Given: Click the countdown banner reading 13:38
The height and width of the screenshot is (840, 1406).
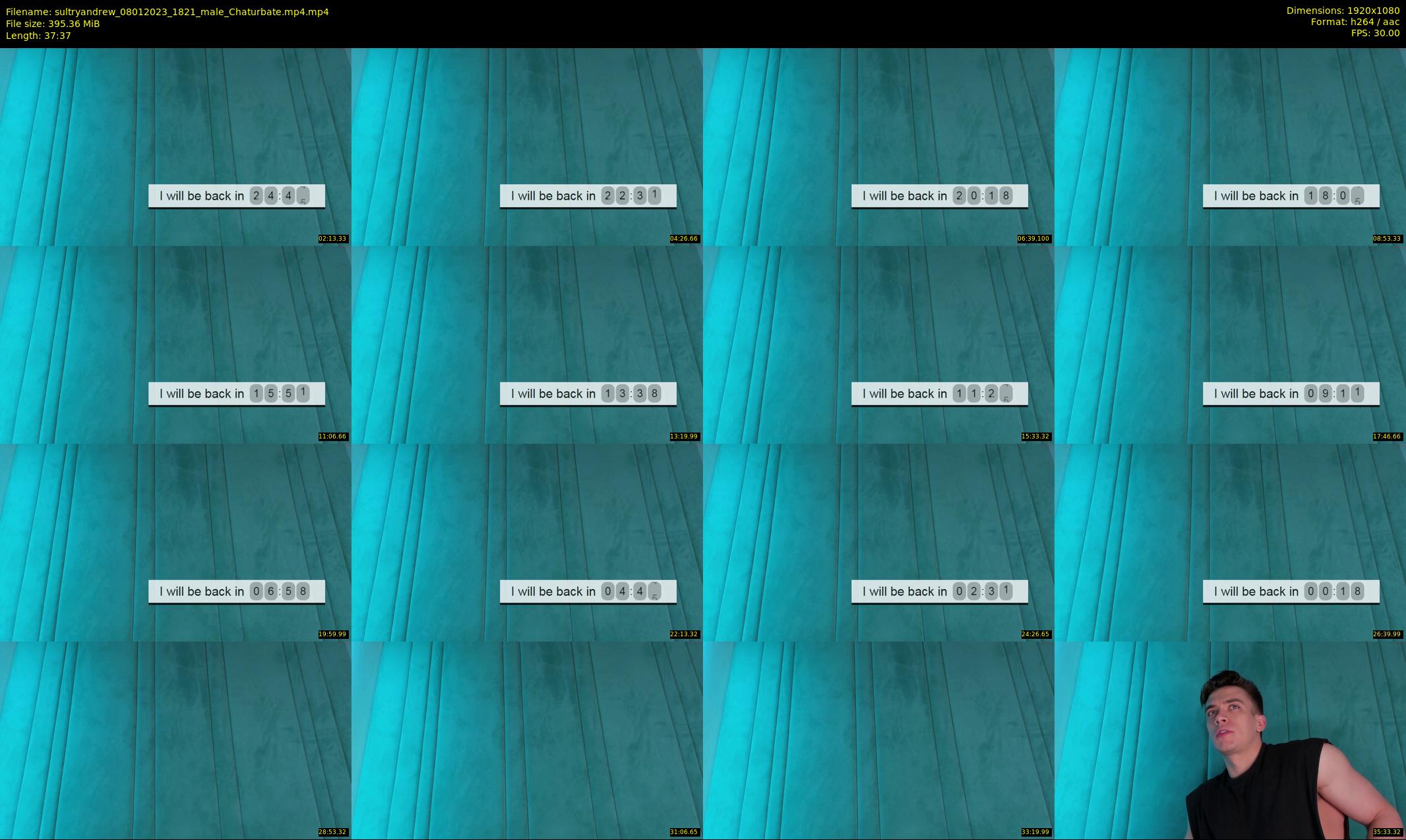Looking at the screenshot, I should [x=588, y=394].
